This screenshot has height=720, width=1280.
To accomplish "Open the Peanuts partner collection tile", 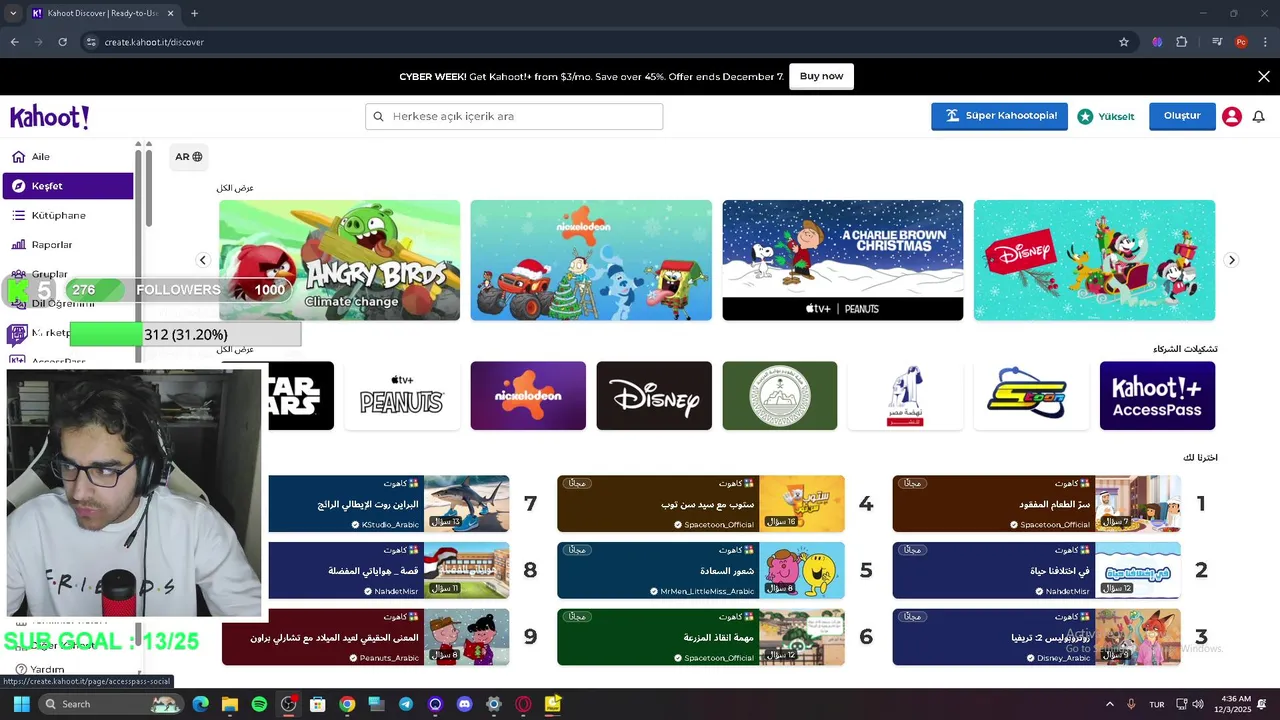I will pos(402,396).
